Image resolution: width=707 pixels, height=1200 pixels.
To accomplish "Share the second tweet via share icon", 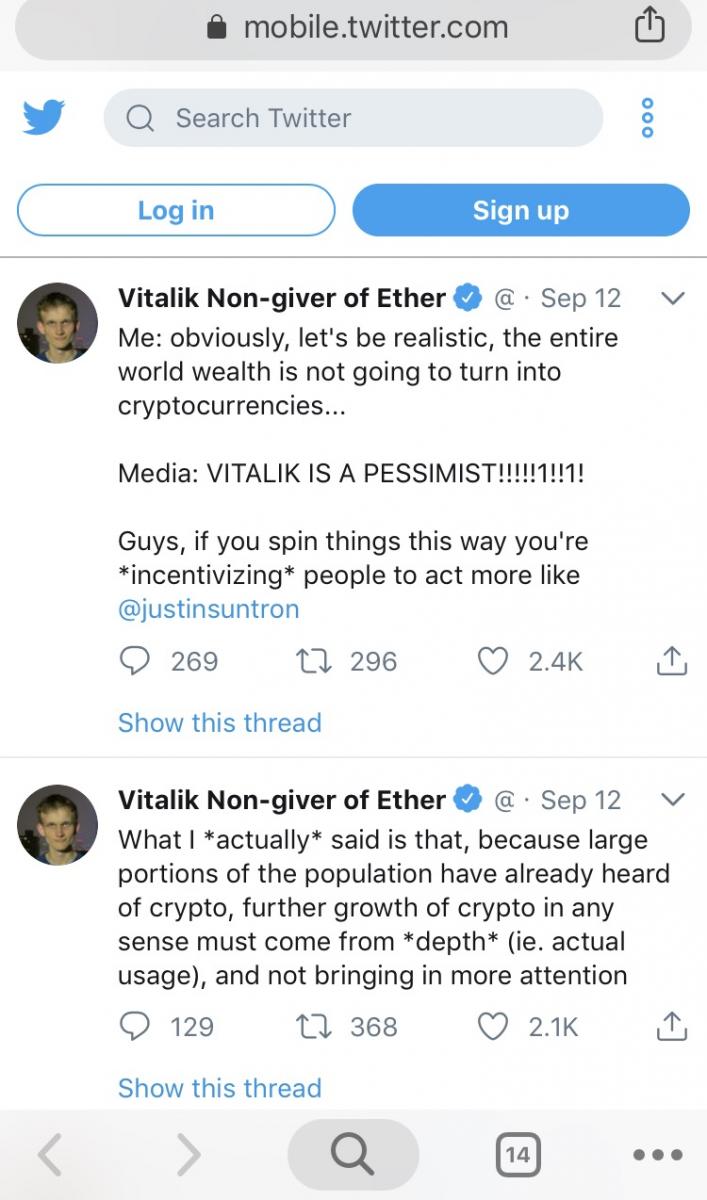I will tap(672, 1026).
